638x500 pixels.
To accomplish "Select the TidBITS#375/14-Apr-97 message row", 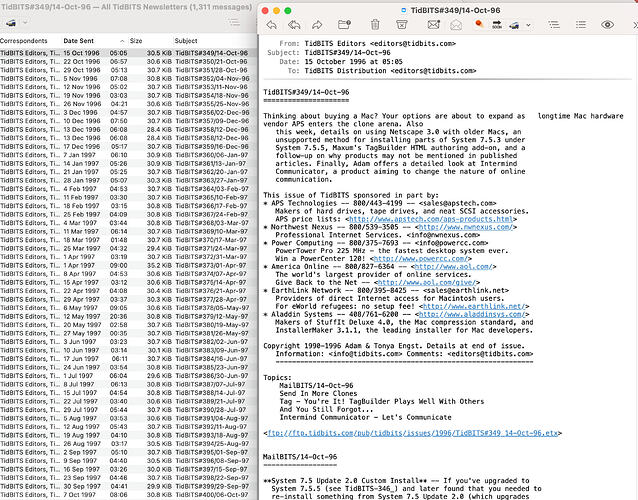I will [129, 282].
